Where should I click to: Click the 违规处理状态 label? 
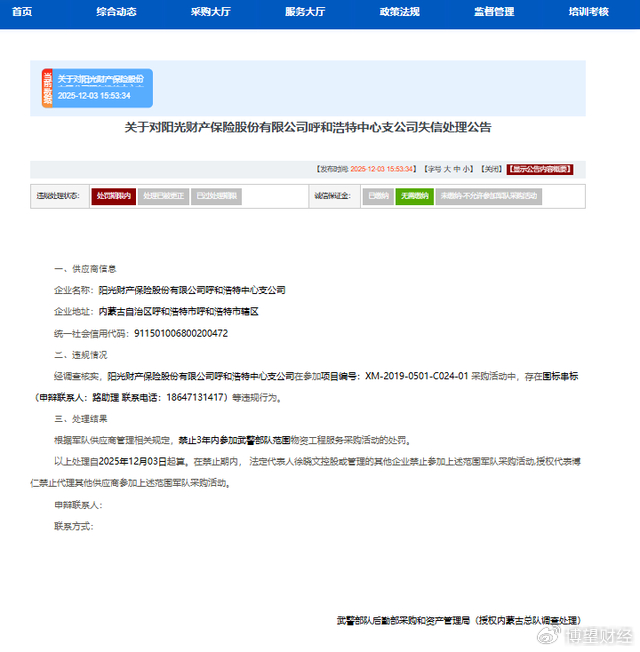[58, 196]
